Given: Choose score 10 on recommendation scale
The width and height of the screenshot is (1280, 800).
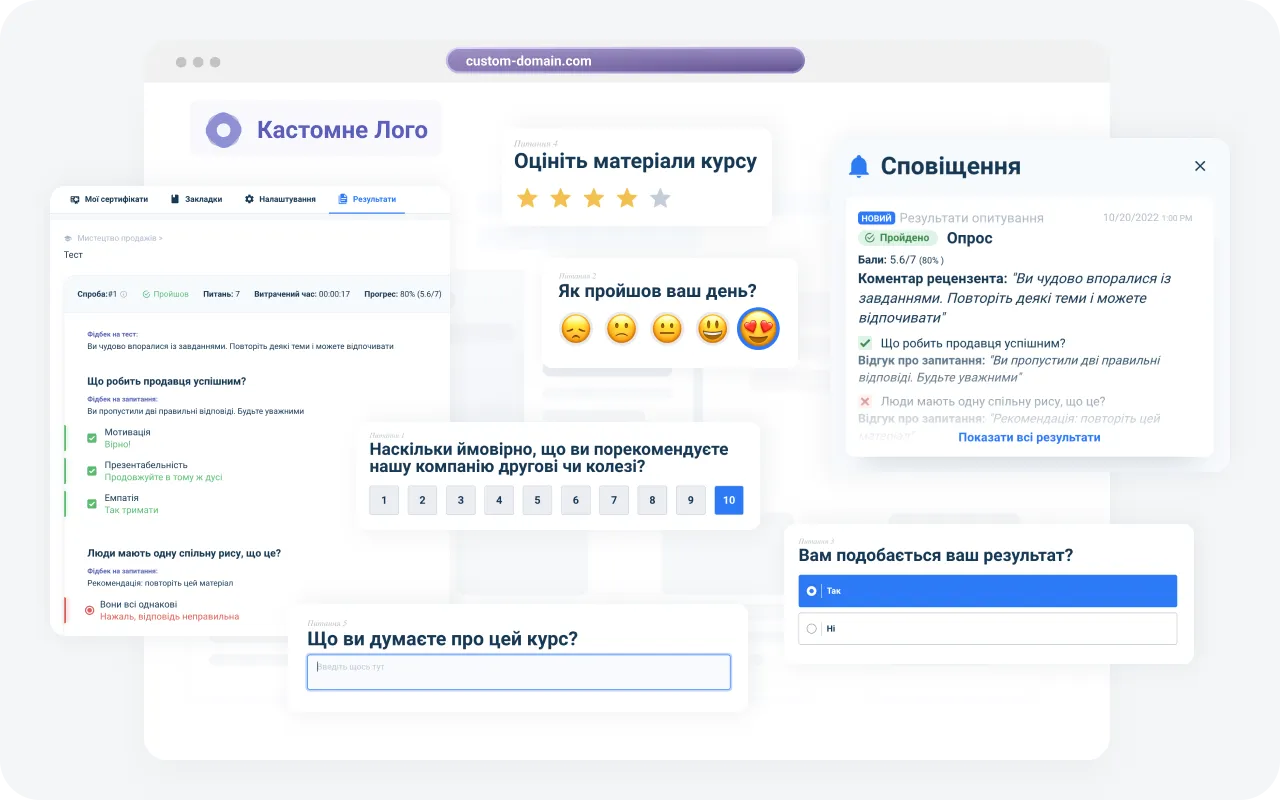Looking at the screenshot, I should (728, 500).
